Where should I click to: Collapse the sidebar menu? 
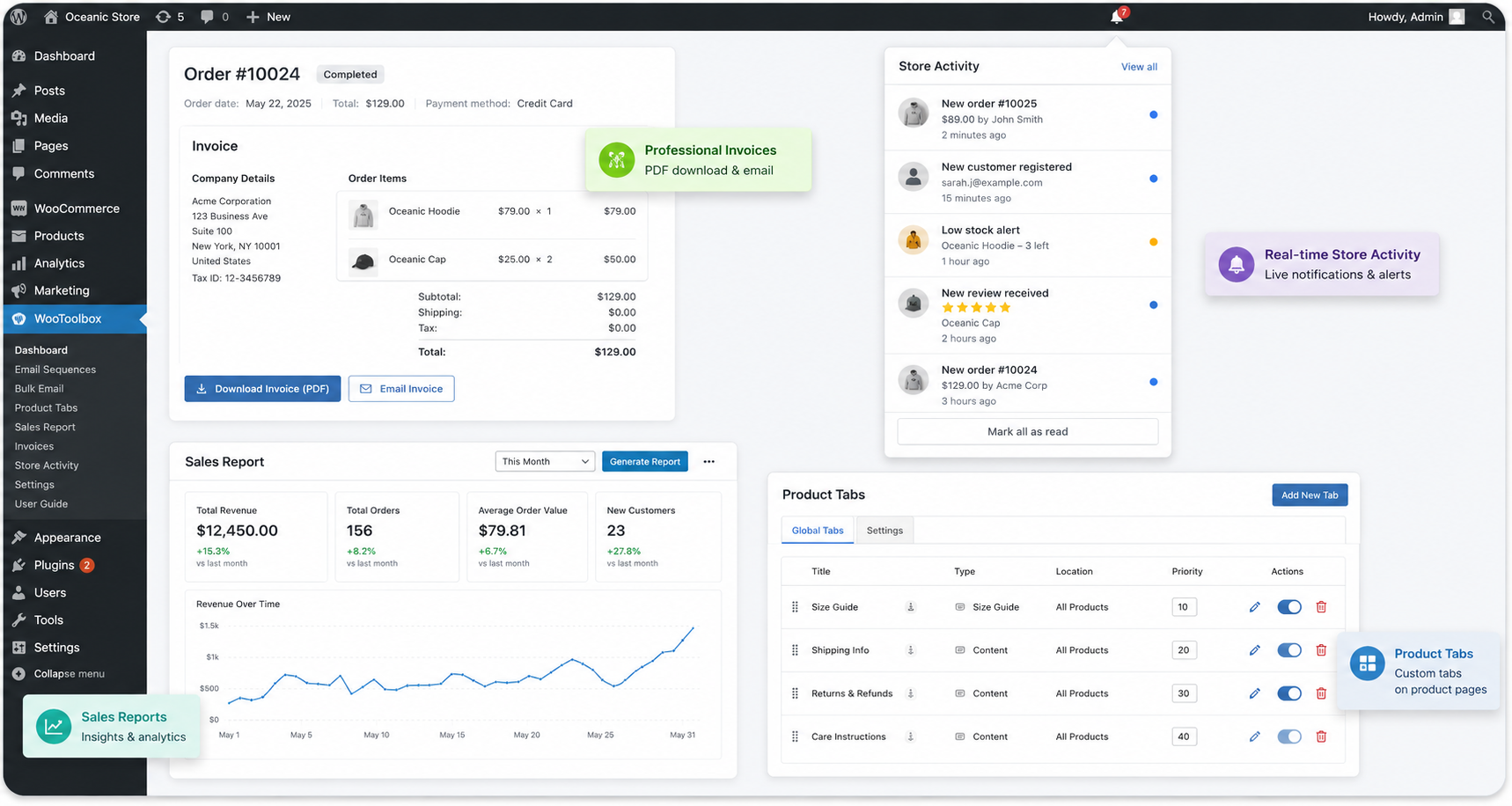point(59,674)
